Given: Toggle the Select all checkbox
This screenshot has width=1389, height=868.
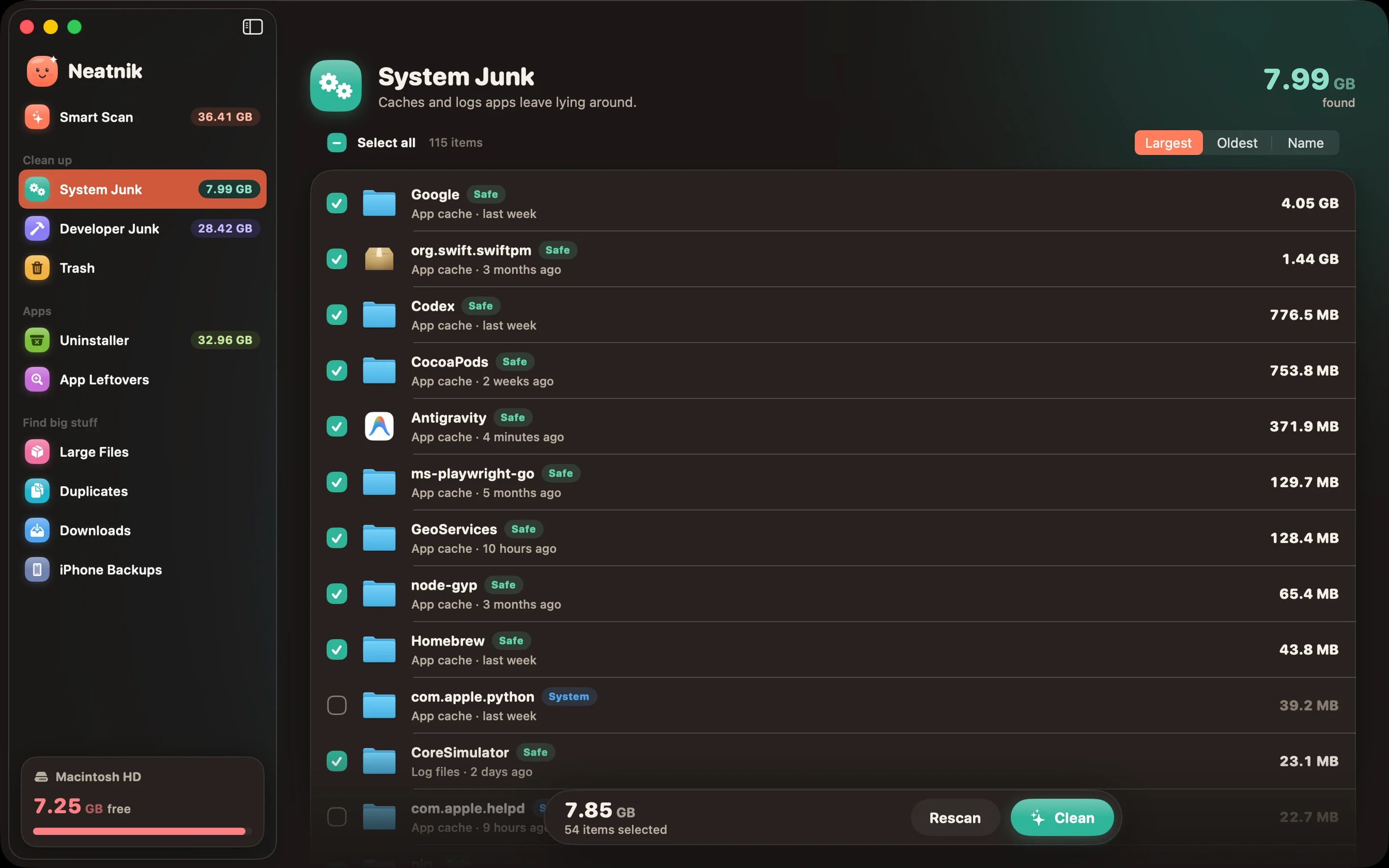Looking at the screenshot, I should (337, 142).
